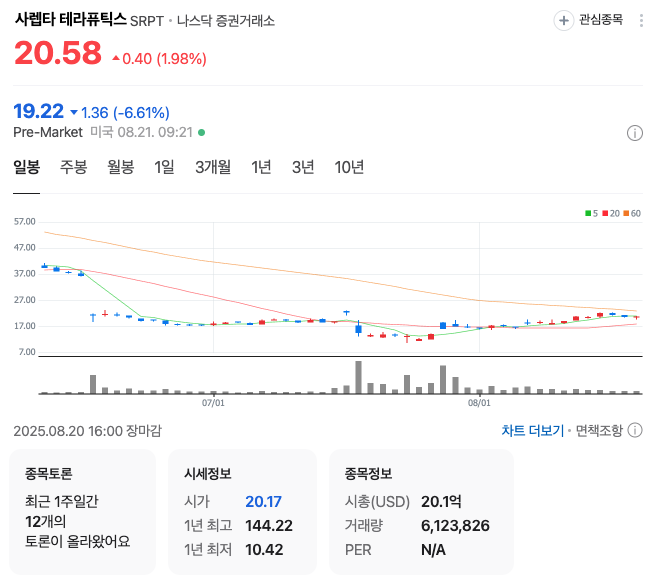The width and height of the screenshot is (658, 588).
Task: Open the 종목정보 stock info card
Action: coord(421,512)
